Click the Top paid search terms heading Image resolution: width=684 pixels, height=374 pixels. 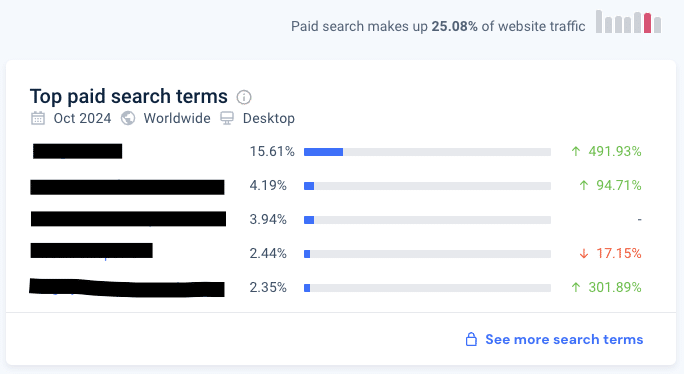coord(129,96)
